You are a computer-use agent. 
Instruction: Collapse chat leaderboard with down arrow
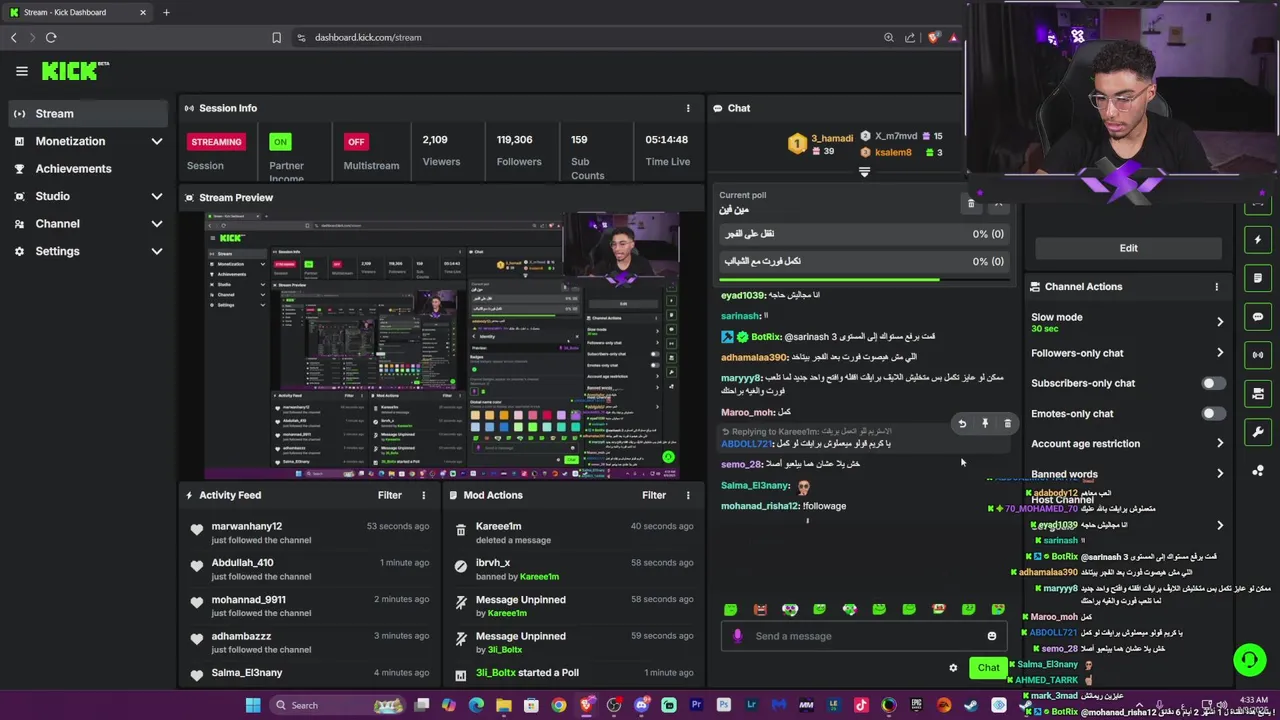[x=864, y=172]
